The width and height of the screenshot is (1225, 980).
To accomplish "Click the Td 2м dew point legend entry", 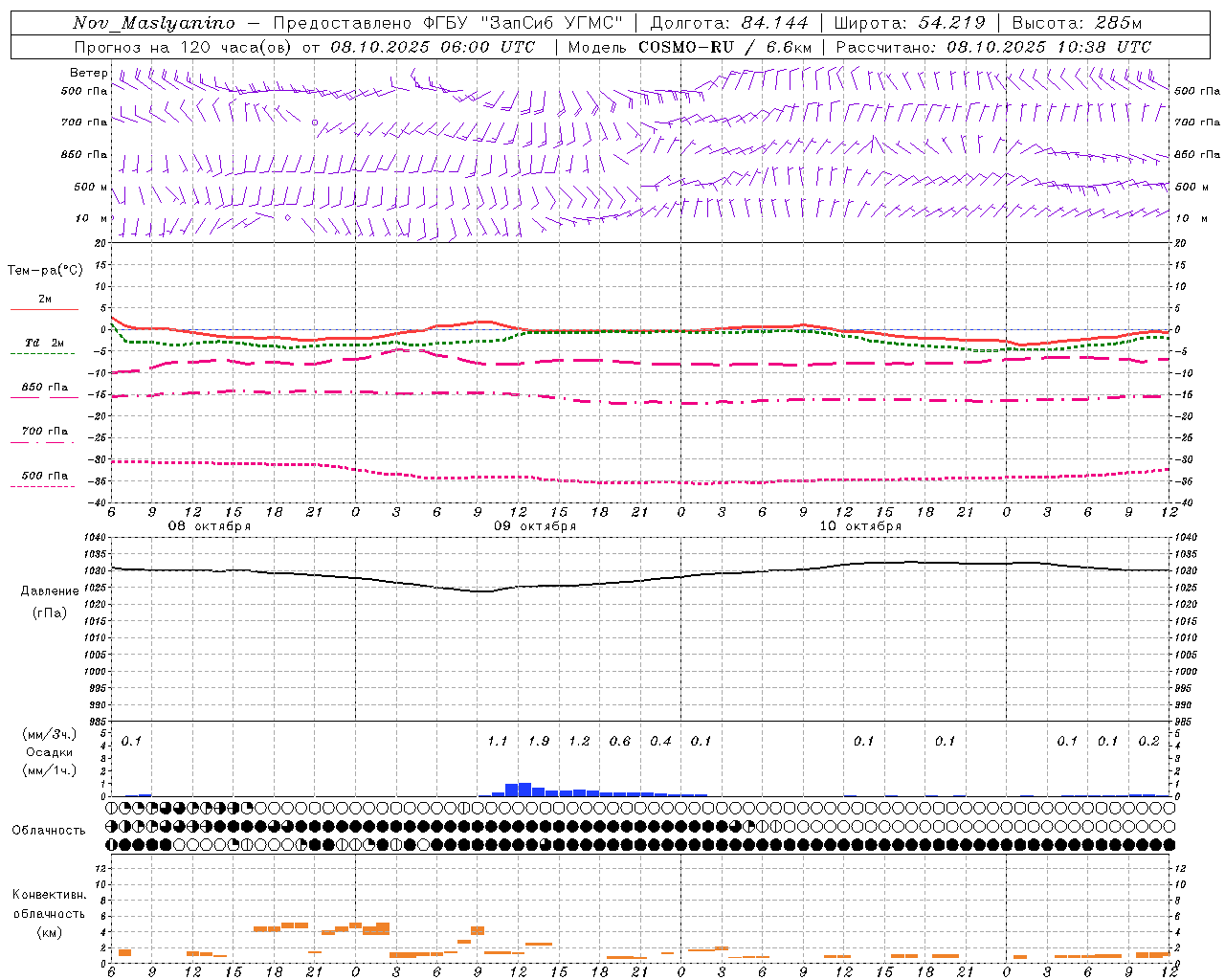I will click(45, 343).
